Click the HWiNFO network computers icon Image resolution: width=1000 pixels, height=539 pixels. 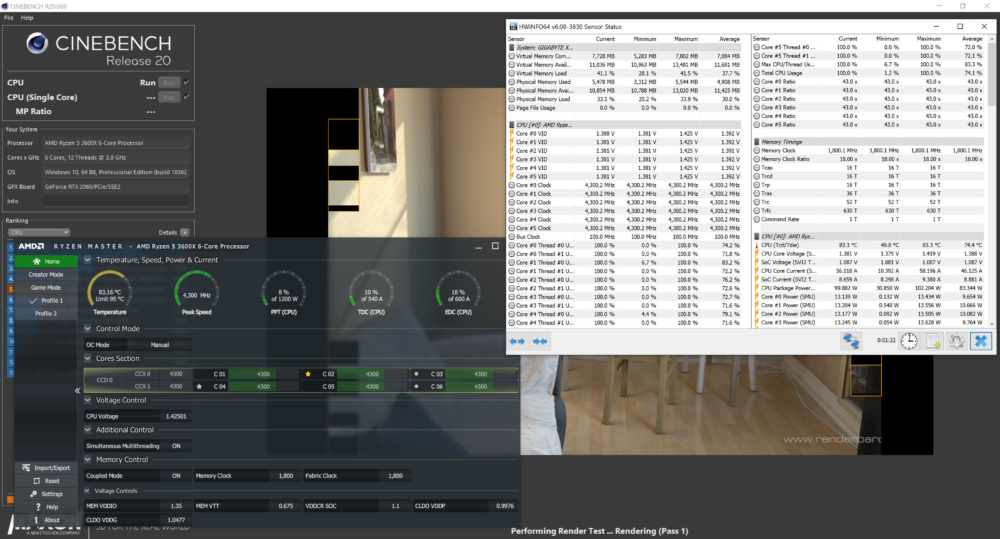coord(851,341)
